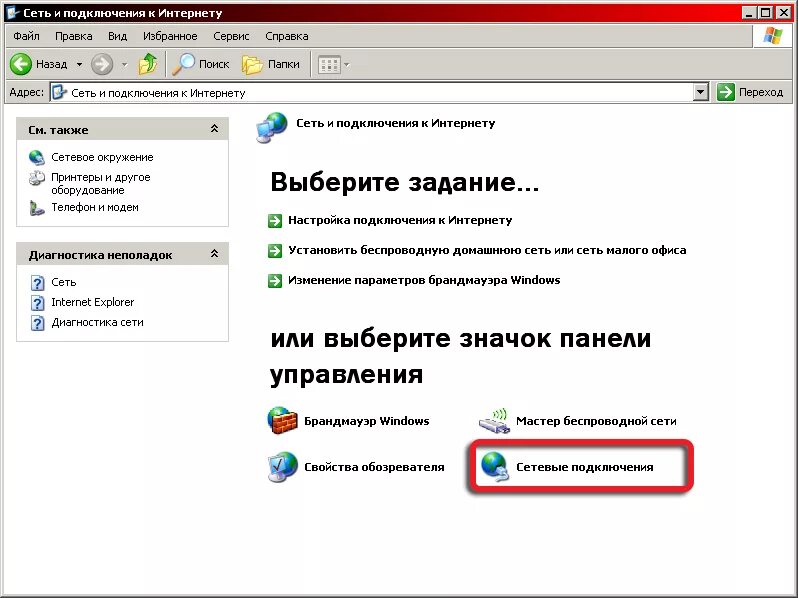Open the Правка menu
798x598 pixels.
tap(74, 36)
